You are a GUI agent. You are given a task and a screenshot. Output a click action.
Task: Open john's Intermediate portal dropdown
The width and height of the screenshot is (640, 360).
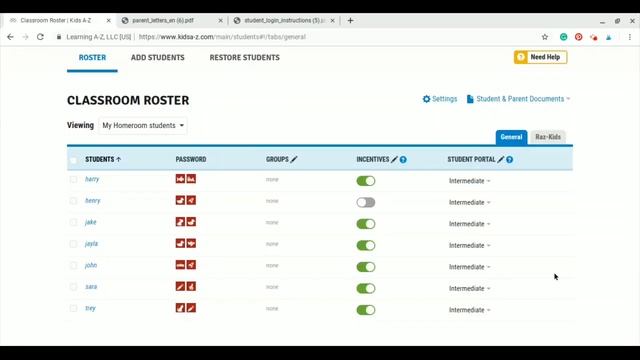(469, 267)
